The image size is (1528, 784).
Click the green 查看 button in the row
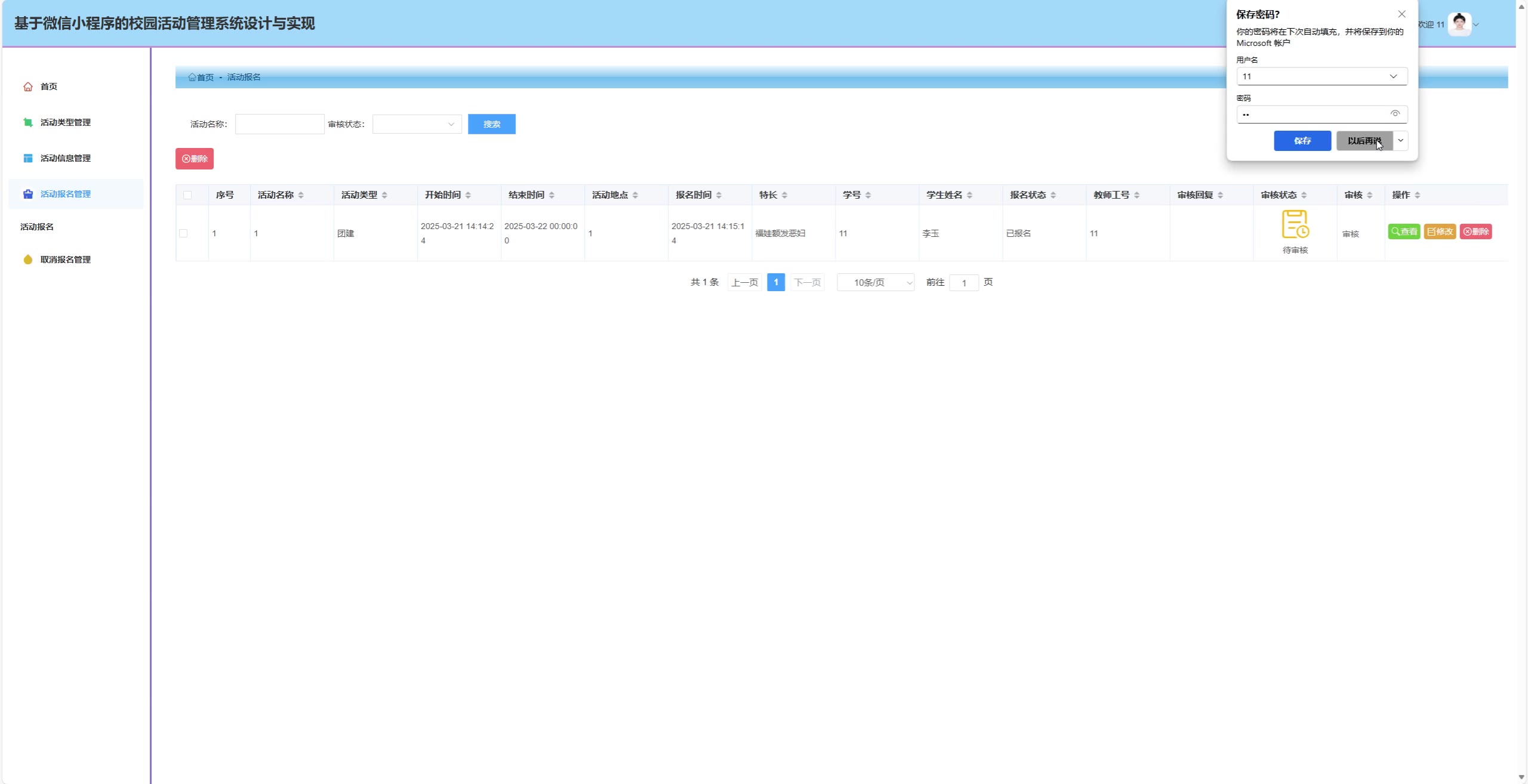[x=1404, y=232]
